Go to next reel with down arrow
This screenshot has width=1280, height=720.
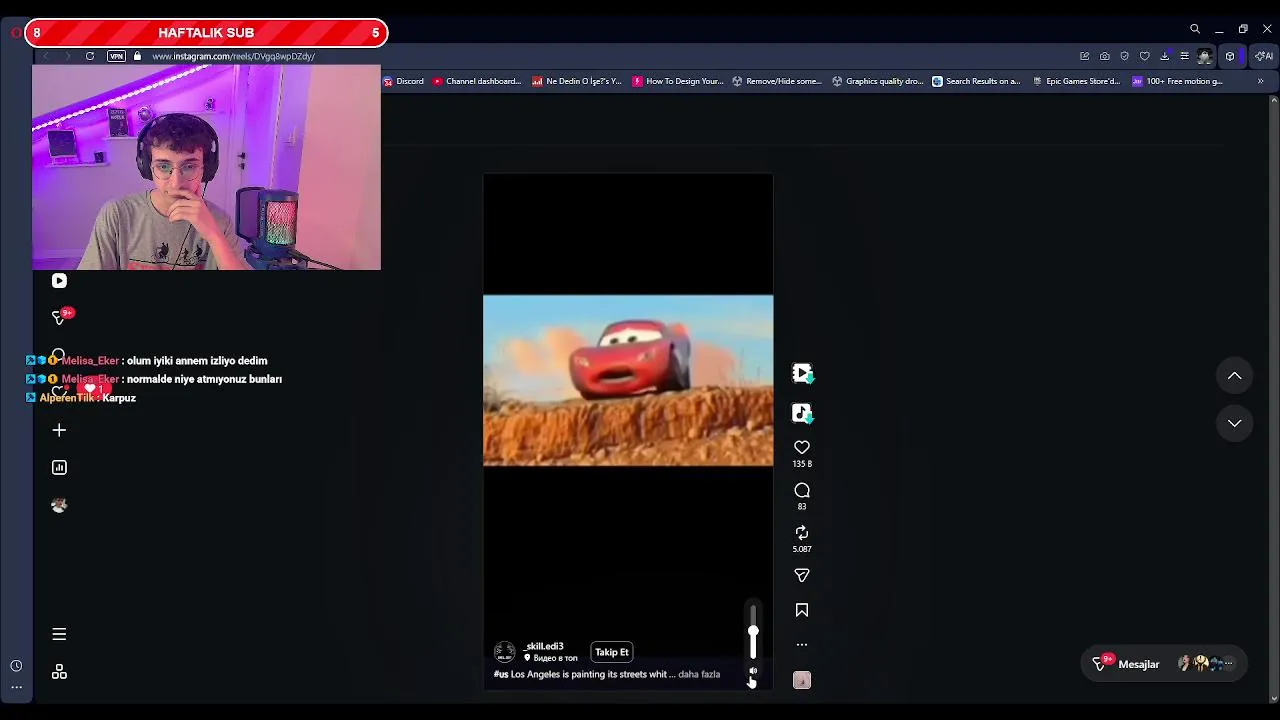point(1235,423)
